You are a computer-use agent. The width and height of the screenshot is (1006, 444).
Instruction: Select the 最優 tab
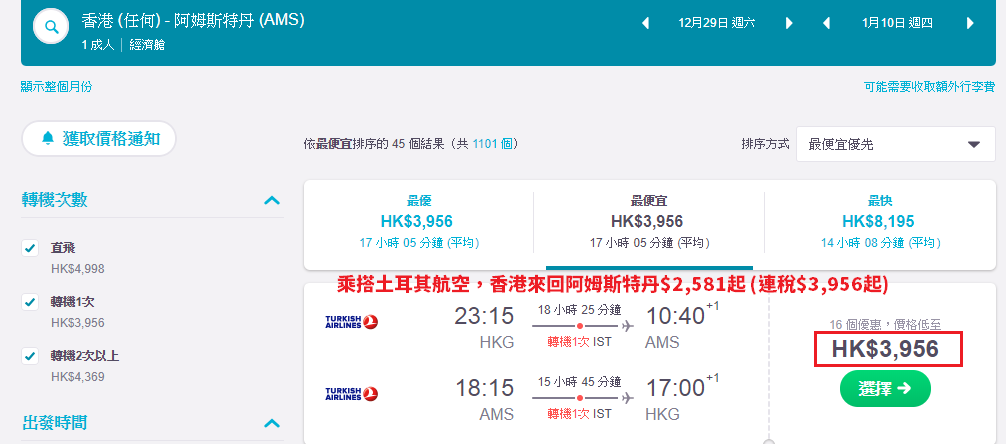point(418,225)
